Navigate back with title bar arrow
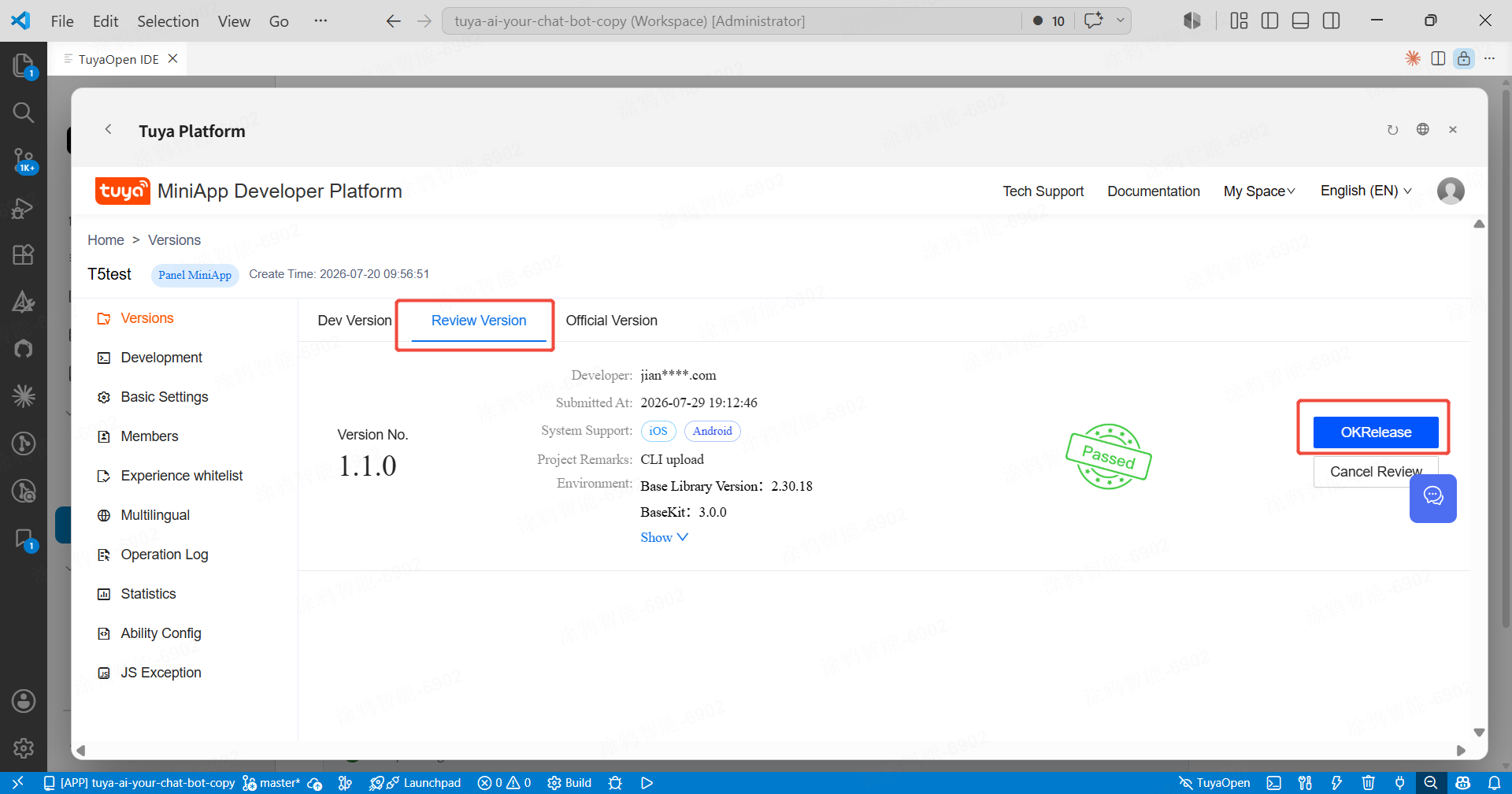 tap(393, 21)
